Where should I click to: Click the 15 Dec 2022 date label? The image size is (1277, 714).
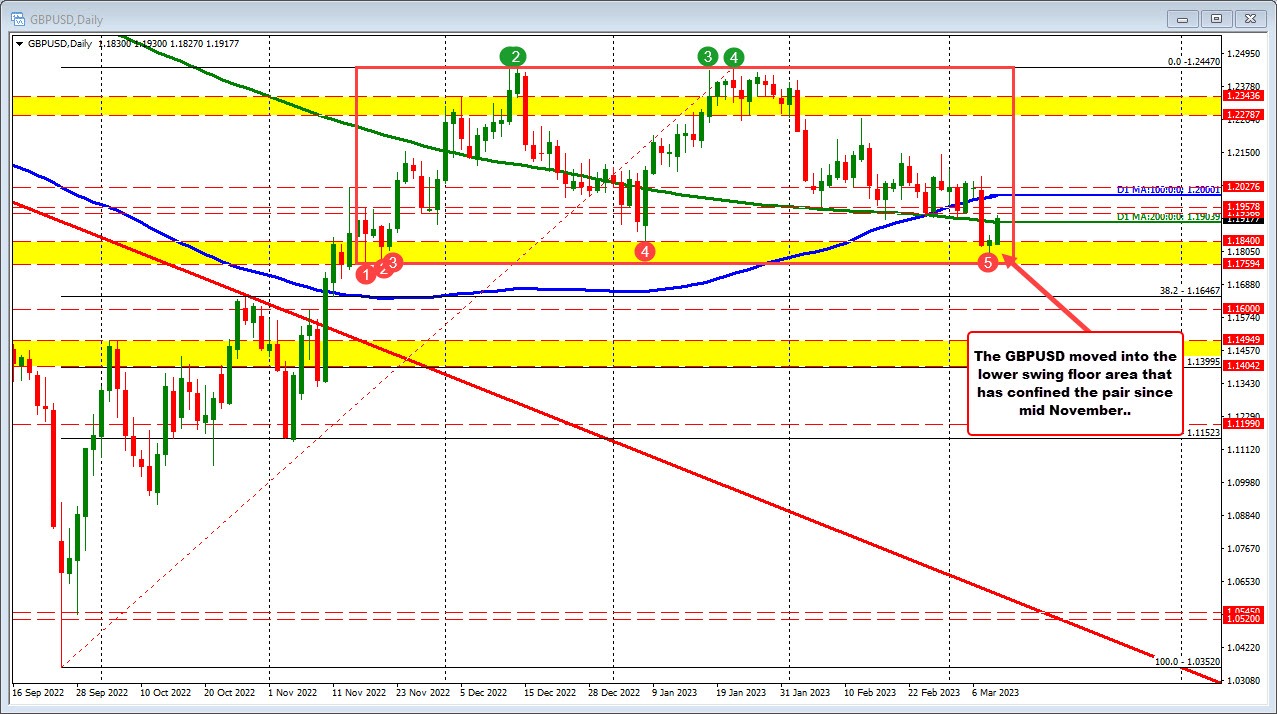point(552,692)
